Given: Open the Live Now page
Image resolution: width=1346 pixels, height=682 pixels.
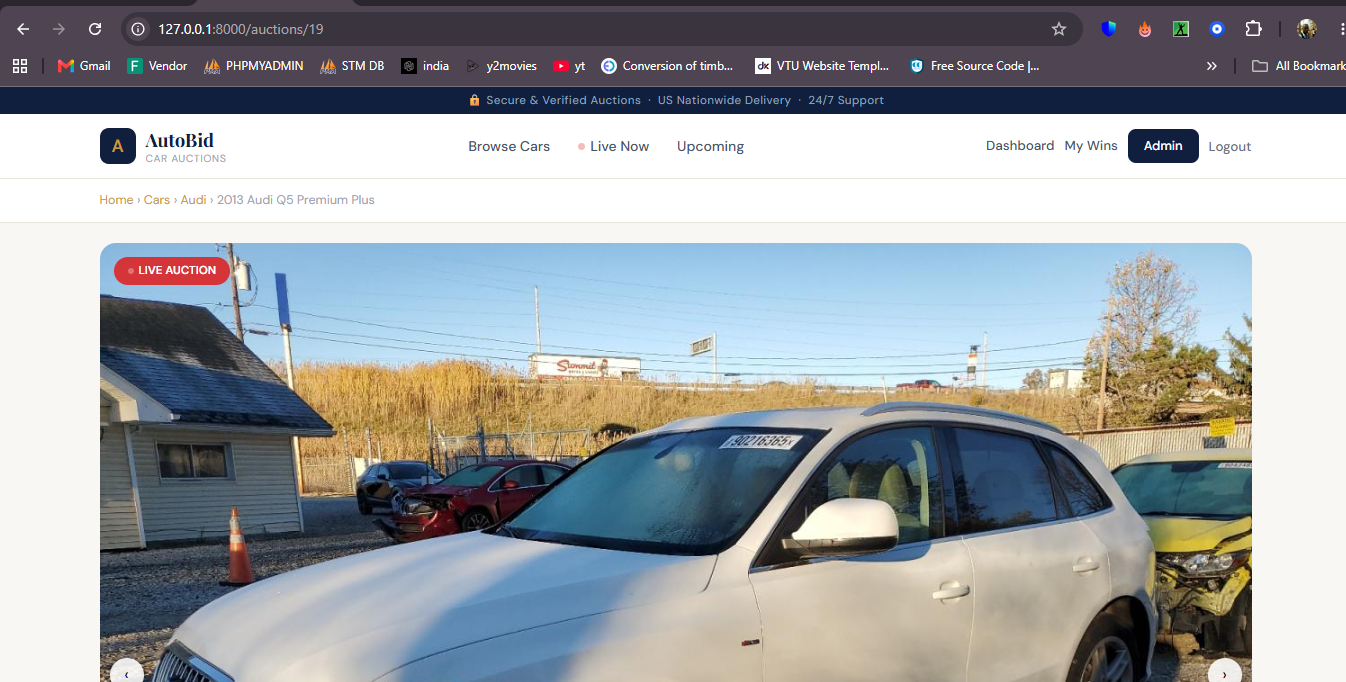Looking at the screenshot, I should click(613, 146).
